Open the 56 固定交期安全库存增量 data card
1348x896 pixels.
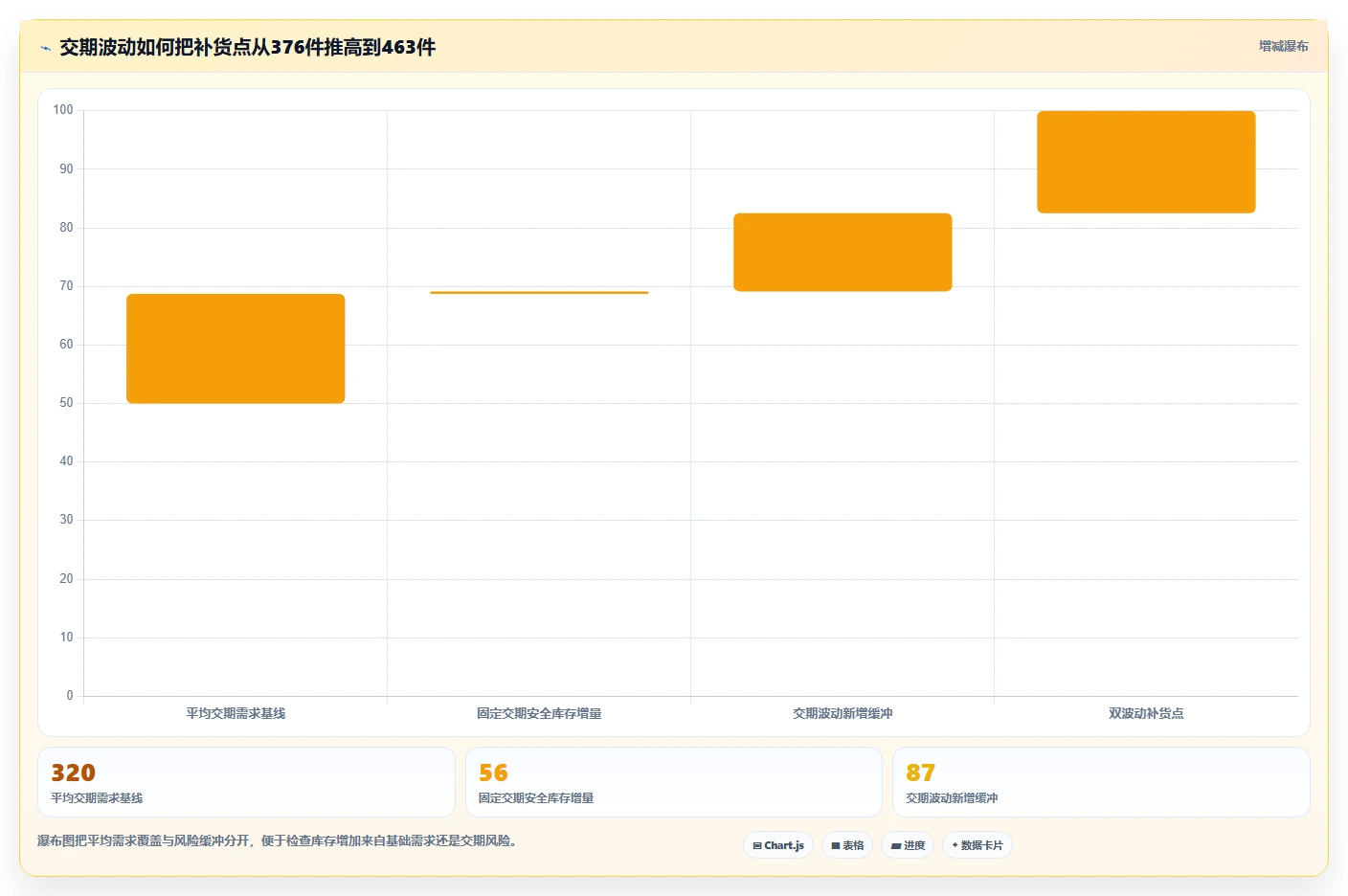(674, 782)
